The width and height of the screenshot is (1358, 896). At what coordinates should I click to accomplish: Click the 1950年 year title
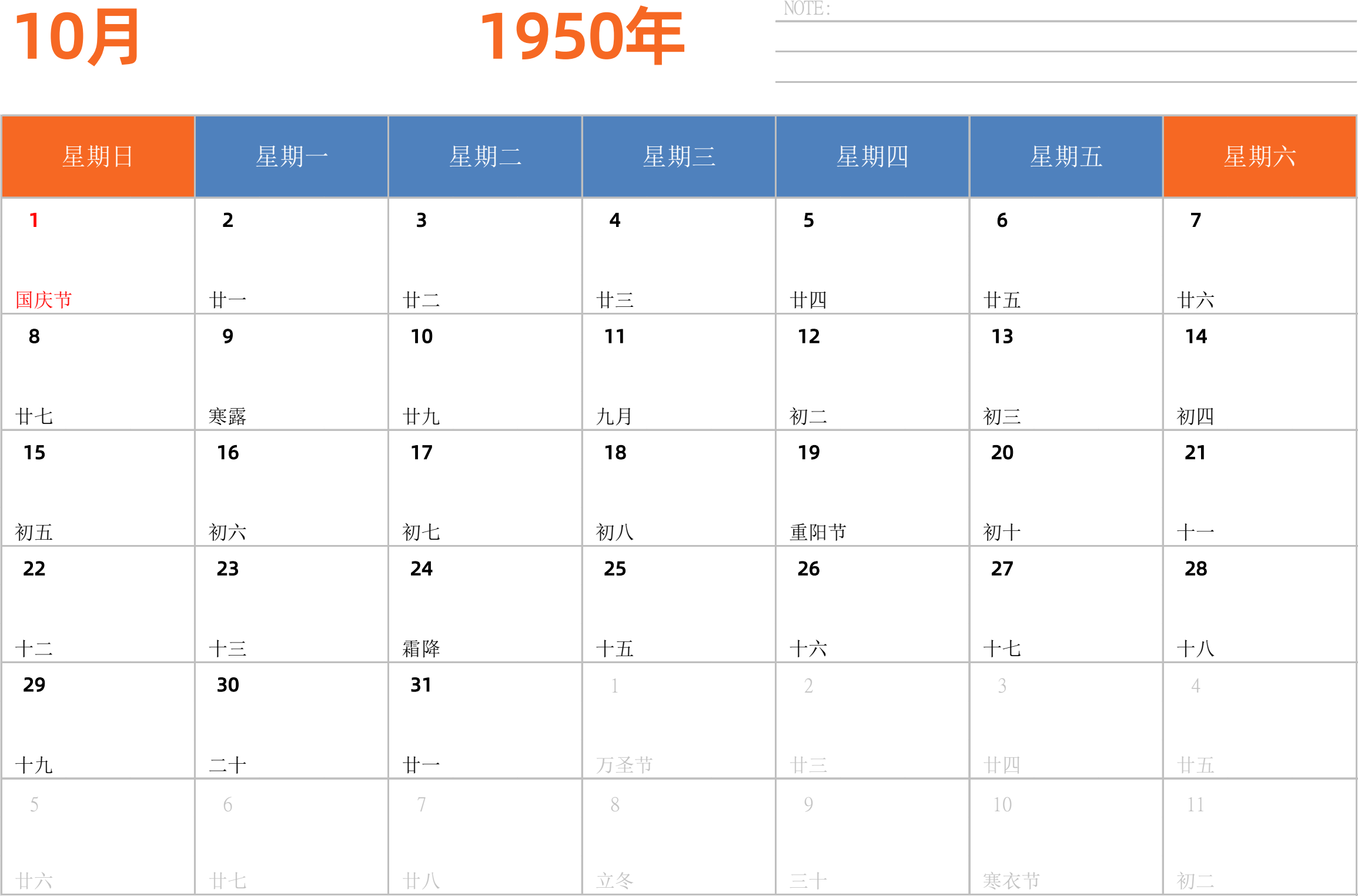click(x=582, y=36)
